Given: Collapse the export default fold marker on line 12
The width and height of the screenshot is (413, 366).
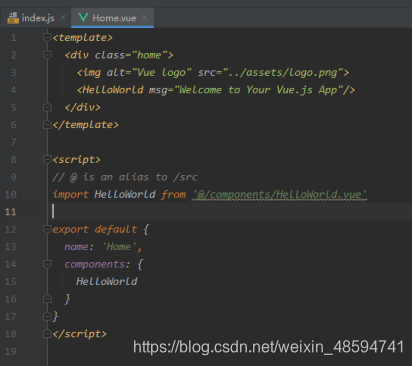Looking at the screenshot, I should coord(47,229).
